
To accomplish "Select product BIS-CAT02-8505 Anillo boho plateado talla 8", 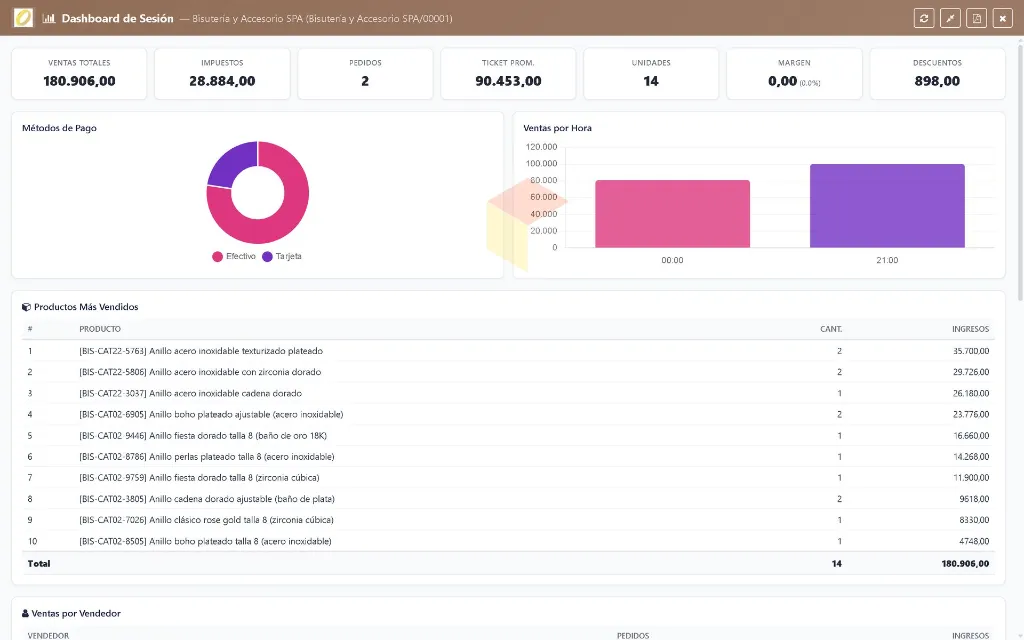I will 508,541.
